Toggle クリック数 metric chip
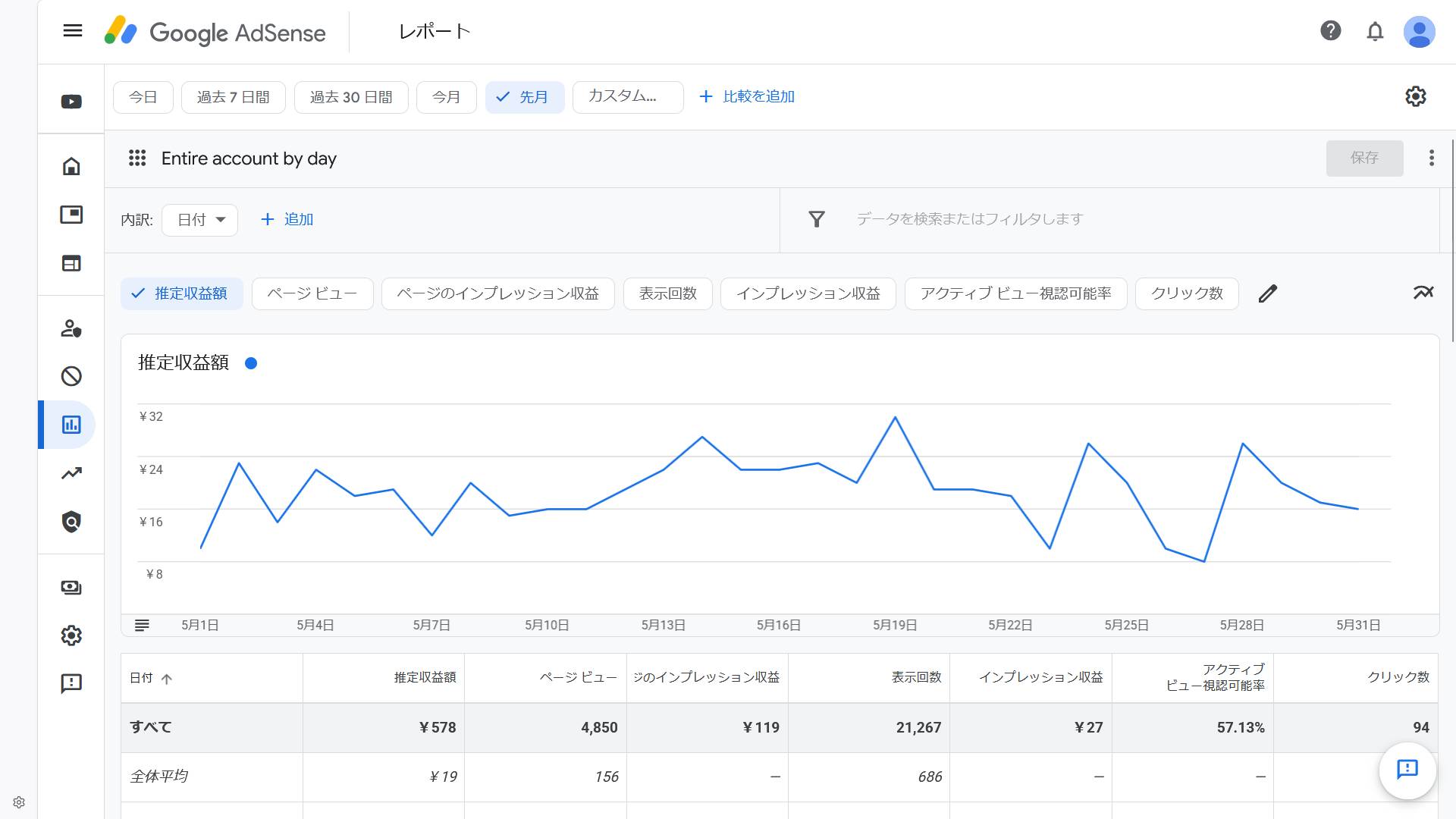 pos(1187,293)
